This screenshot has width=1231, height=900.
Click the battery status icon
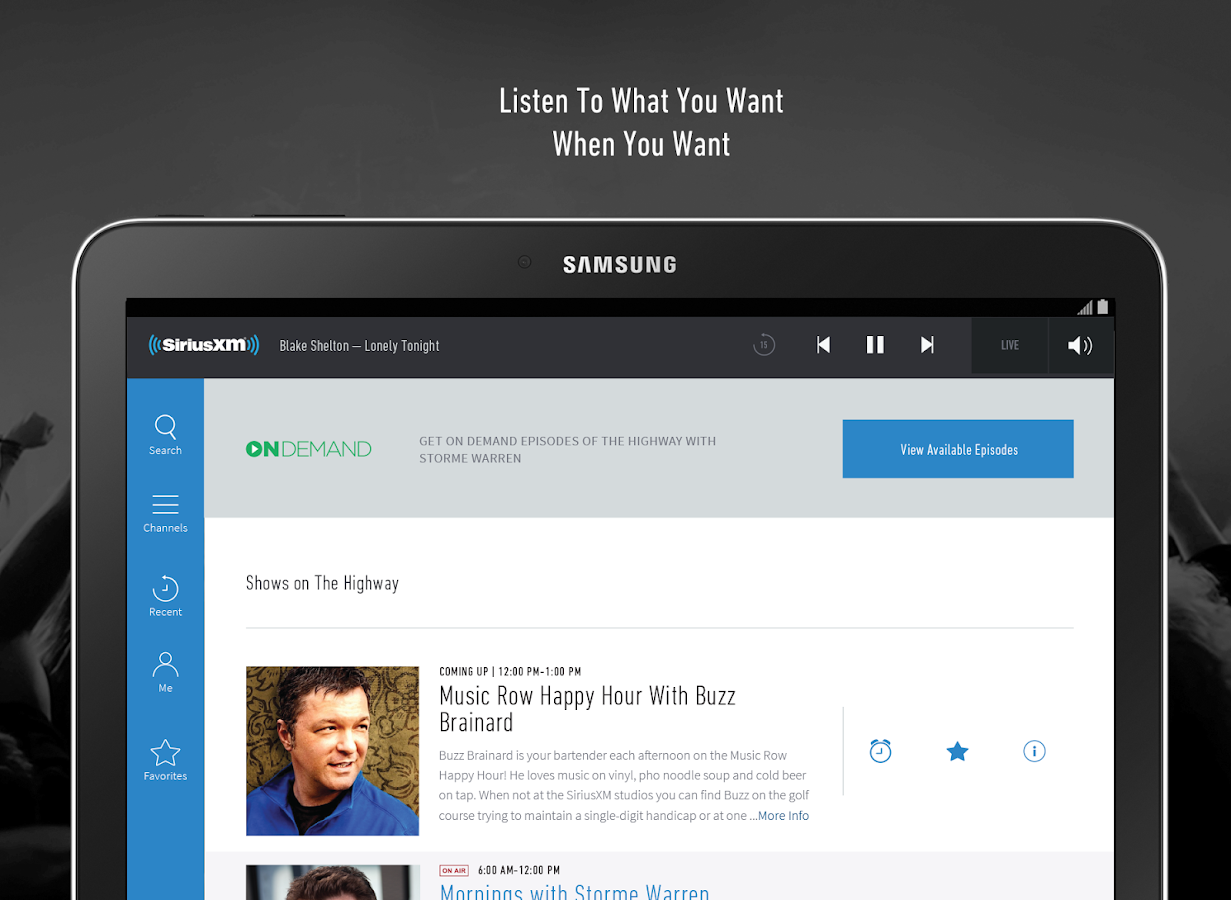pos(1103,307)
